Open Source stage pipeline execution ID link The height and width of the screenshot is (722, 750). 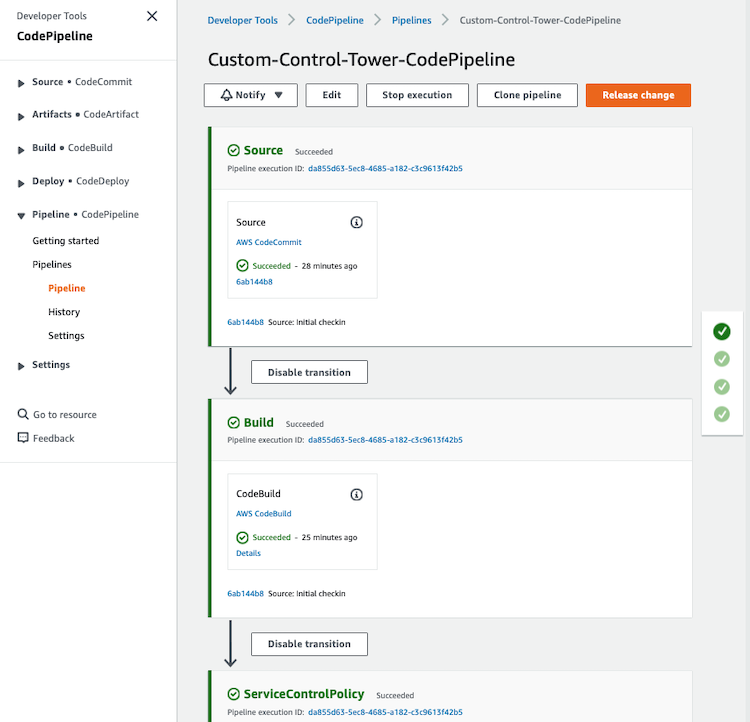pyautogui.click(x=385, y=168)
